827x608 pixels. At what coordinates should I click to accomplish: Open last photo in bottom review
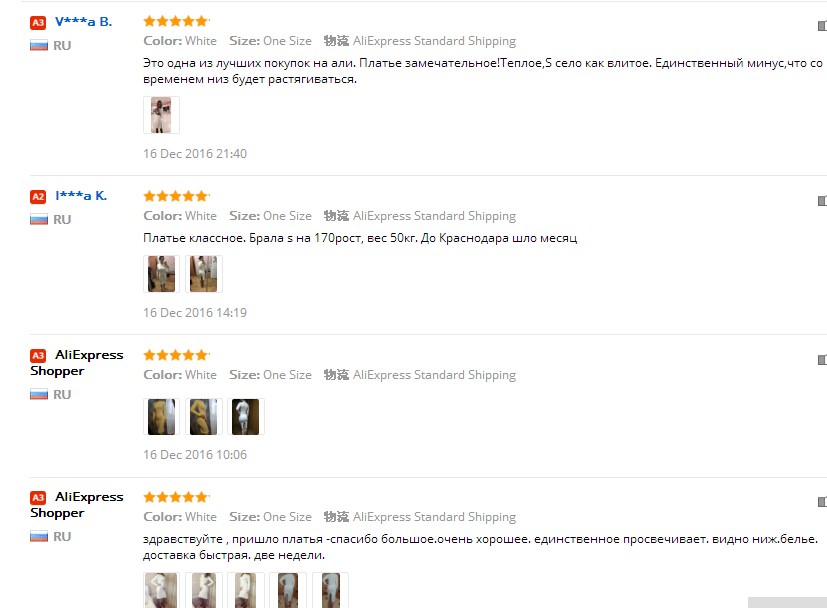[x=330, y=590]
